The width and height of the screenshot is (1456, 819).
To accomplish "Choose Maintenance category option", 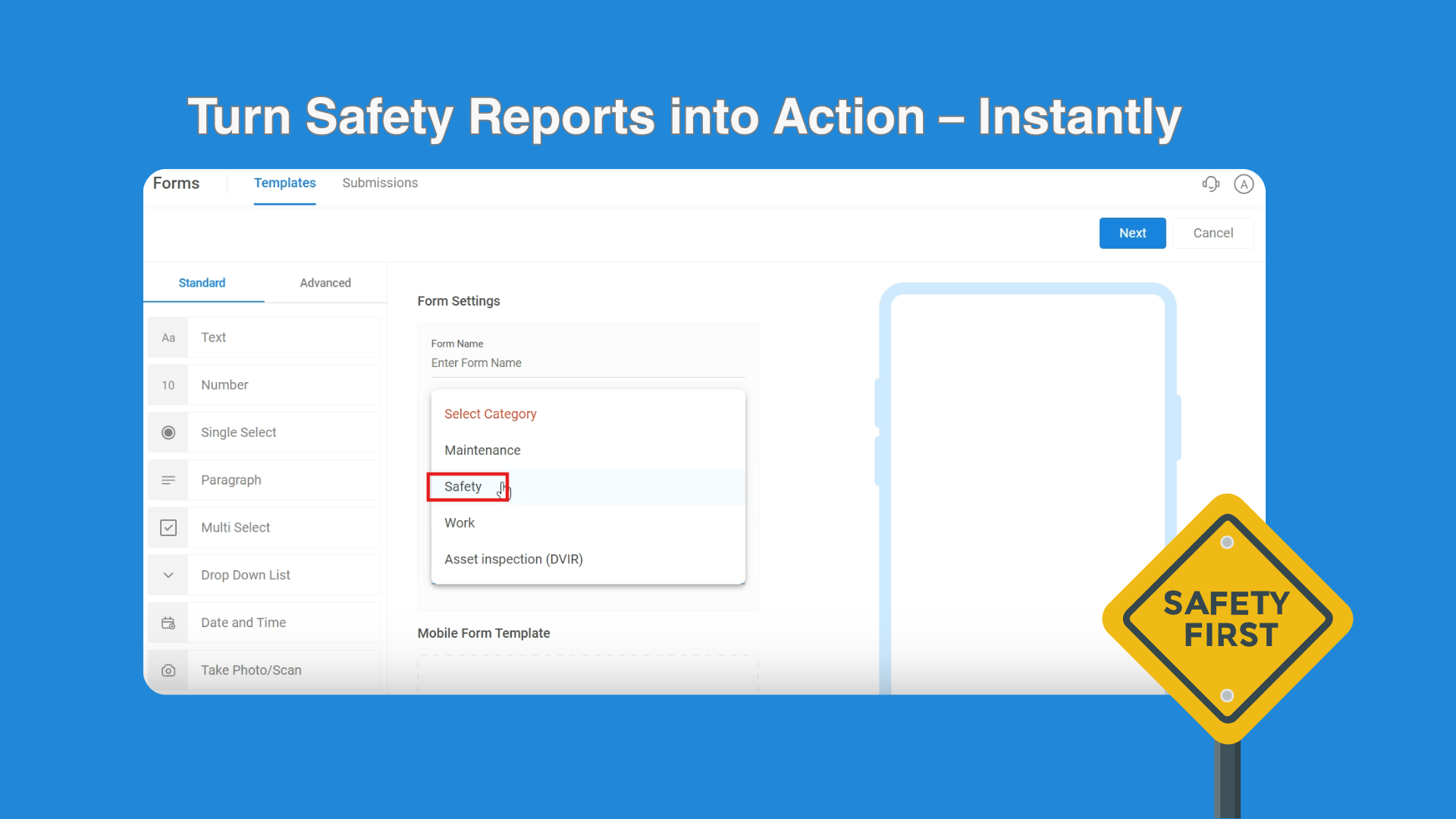I will pos(482,450).
